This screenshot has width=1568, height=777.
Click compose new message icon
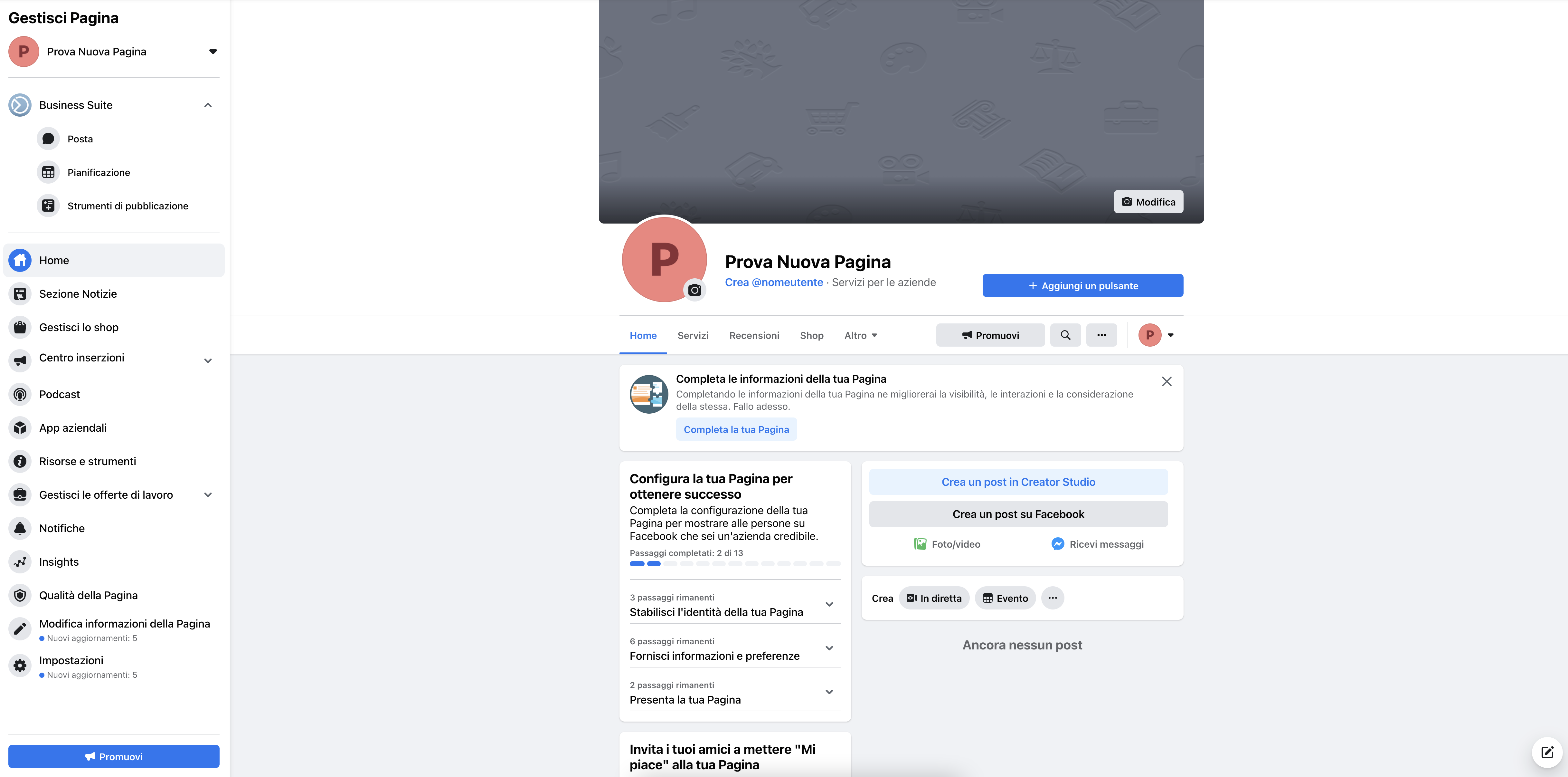click(1547, 752)
